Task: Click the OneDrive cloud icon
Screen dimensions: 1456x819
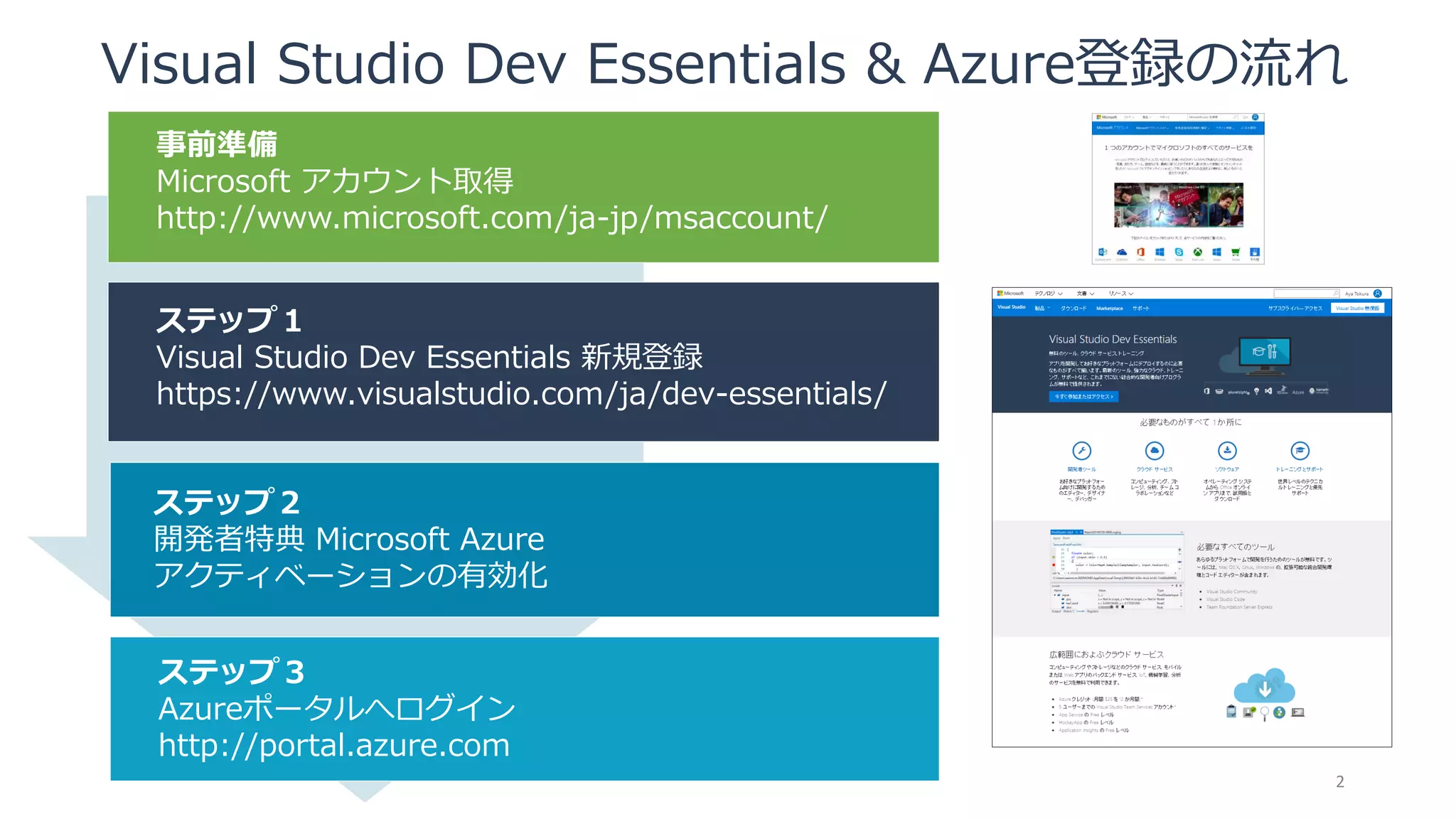Action: (x=1122, y=252)
